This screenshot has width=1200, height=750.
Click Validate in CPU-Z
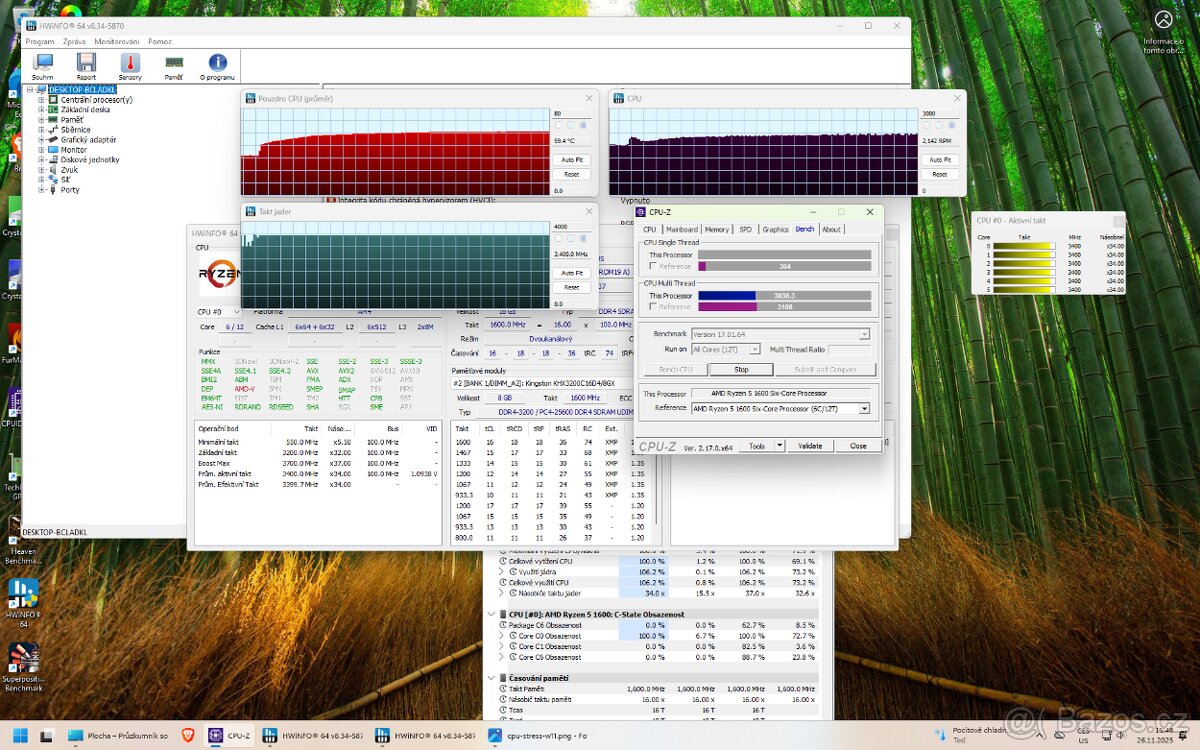[810, 445]
